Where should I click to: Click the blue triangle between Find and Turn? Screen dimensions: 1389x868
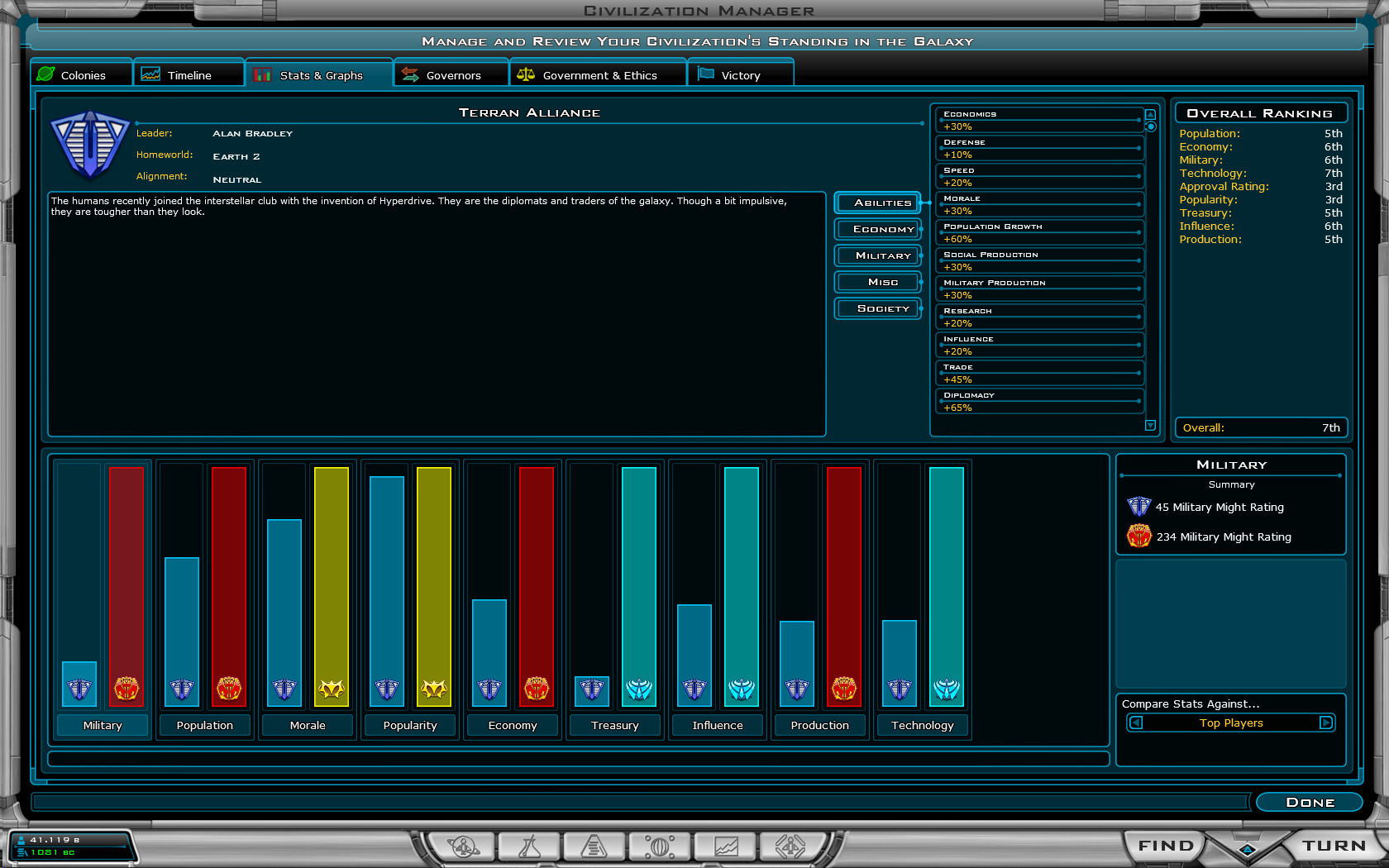[x=1248, y=850]
